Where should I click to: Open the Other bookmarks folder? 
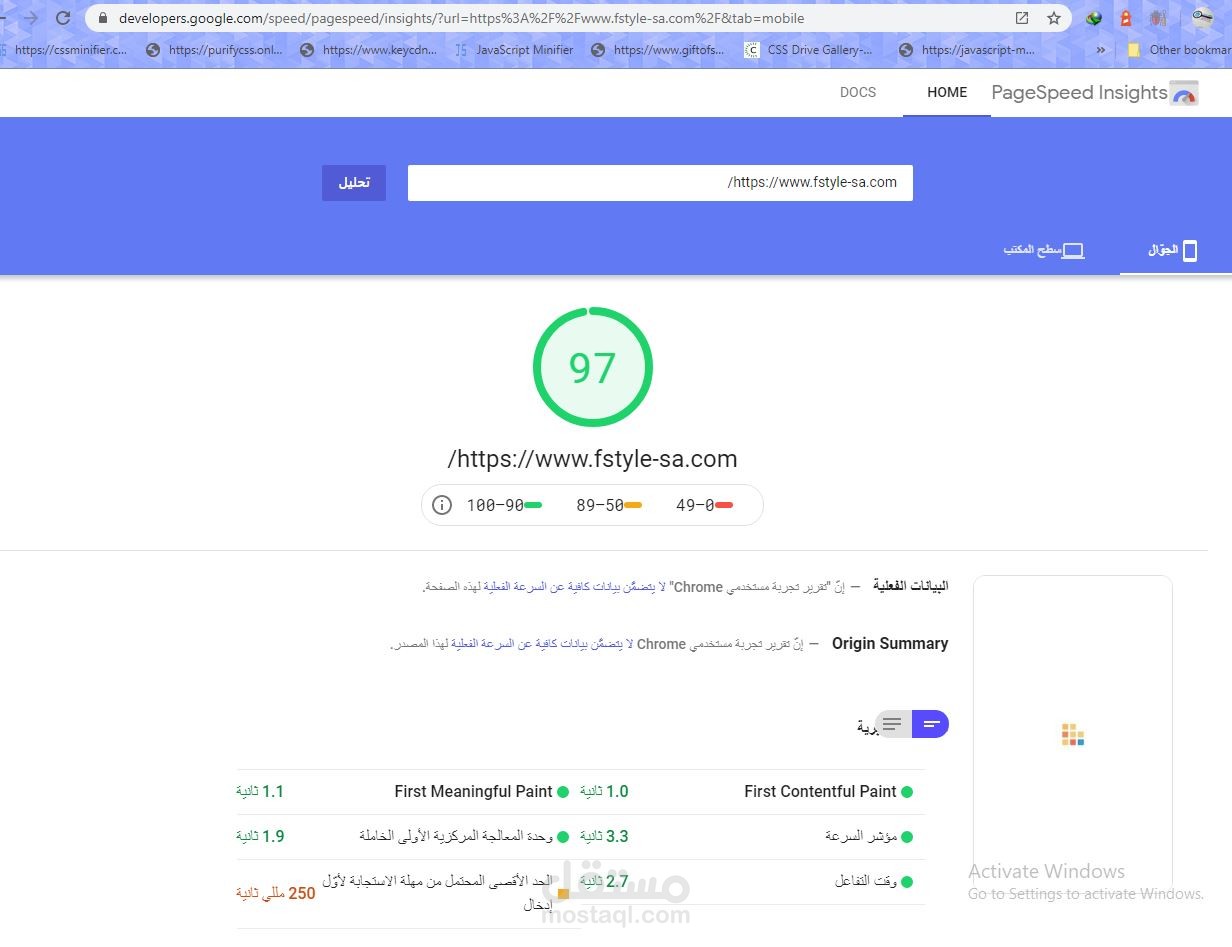point(1178,50)
